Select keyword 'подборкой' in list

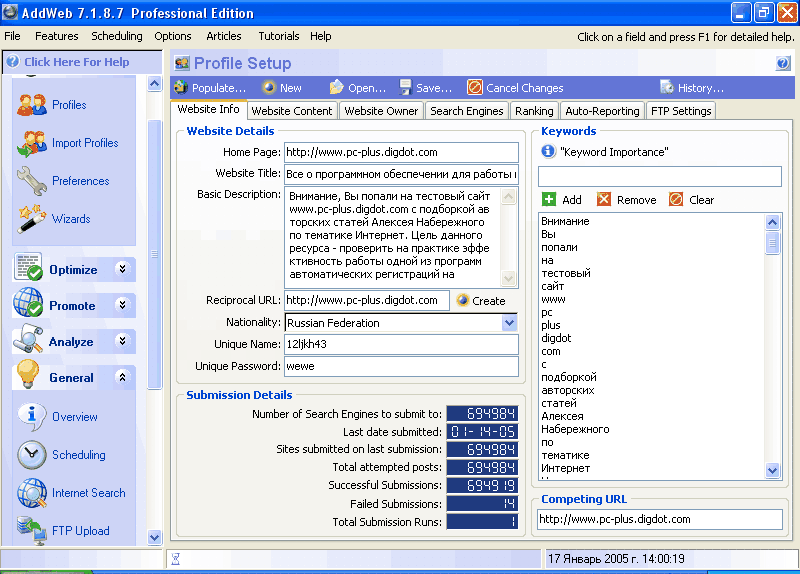pos(569,377)
